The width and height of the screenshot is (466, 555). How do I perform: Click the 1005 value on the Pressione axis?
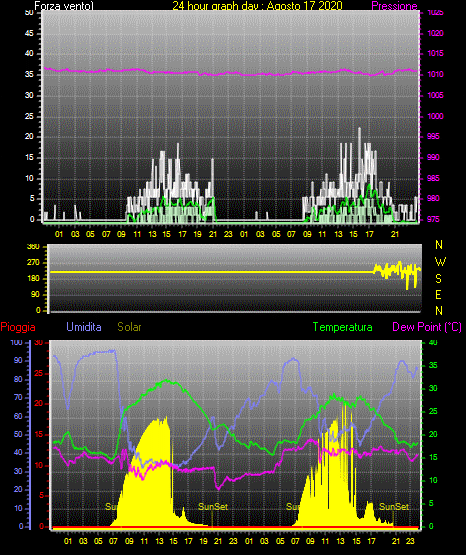435,95
